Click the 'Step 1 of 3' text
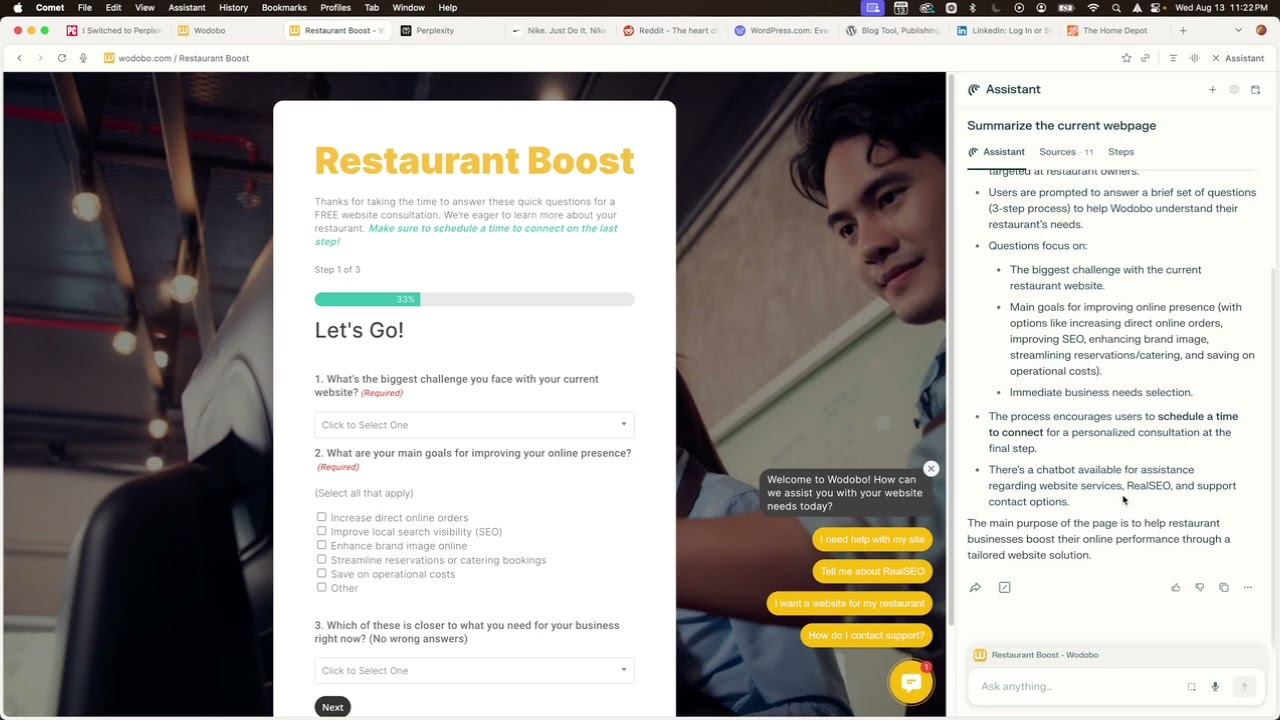Image resolution: width=1280 pixels, height=720 pixels. pos(337,270)
